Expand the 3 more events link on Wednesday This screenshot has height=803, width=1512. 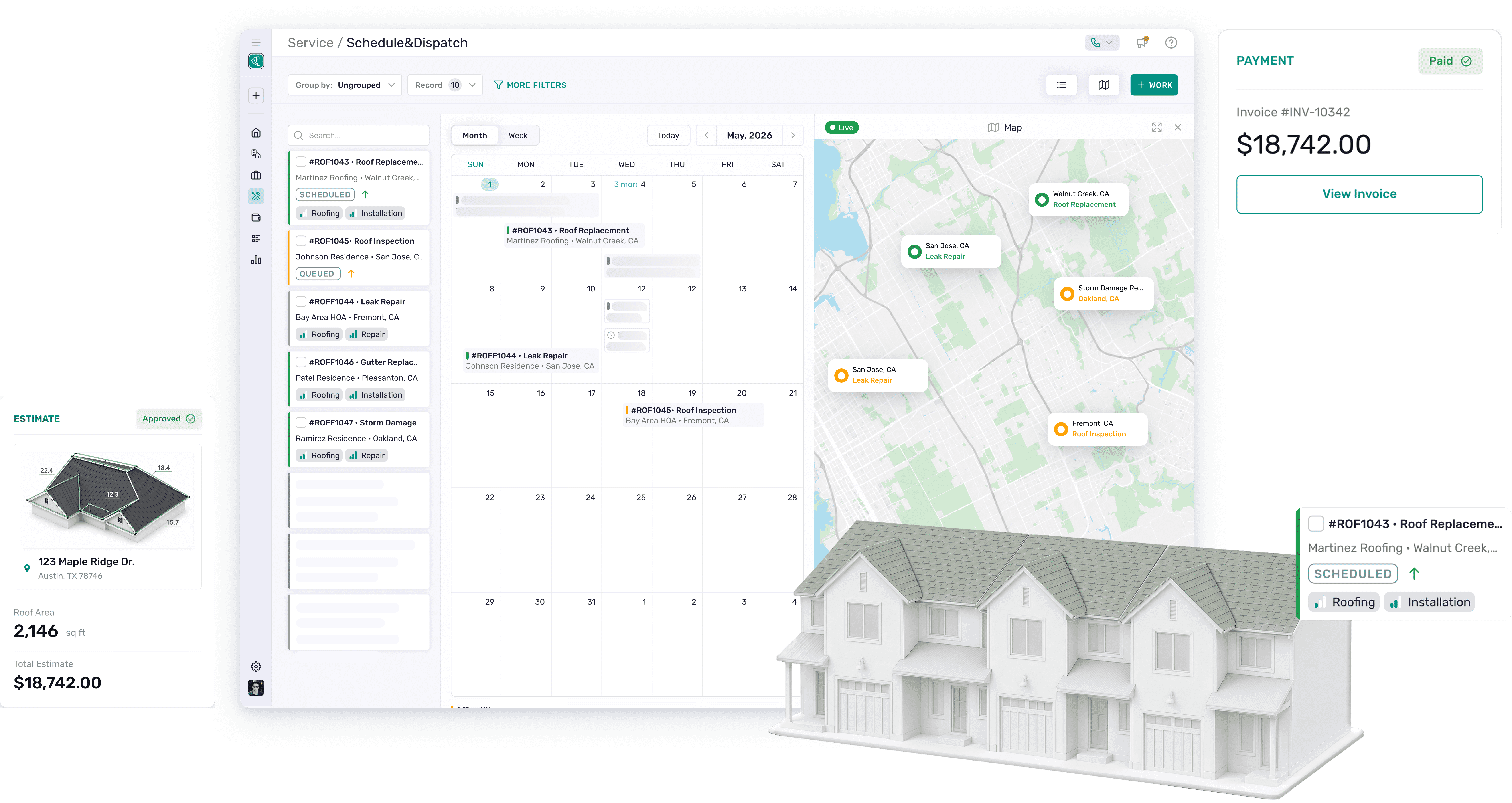coord(625,184)
